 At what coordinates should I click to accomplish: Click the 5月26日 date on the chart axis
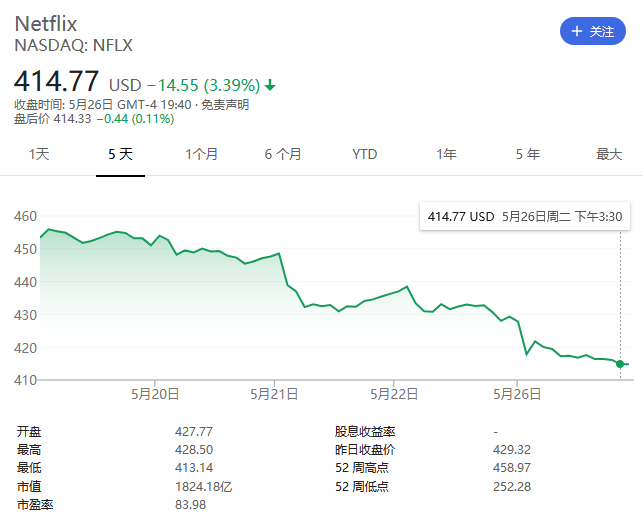tap(516, 394)
